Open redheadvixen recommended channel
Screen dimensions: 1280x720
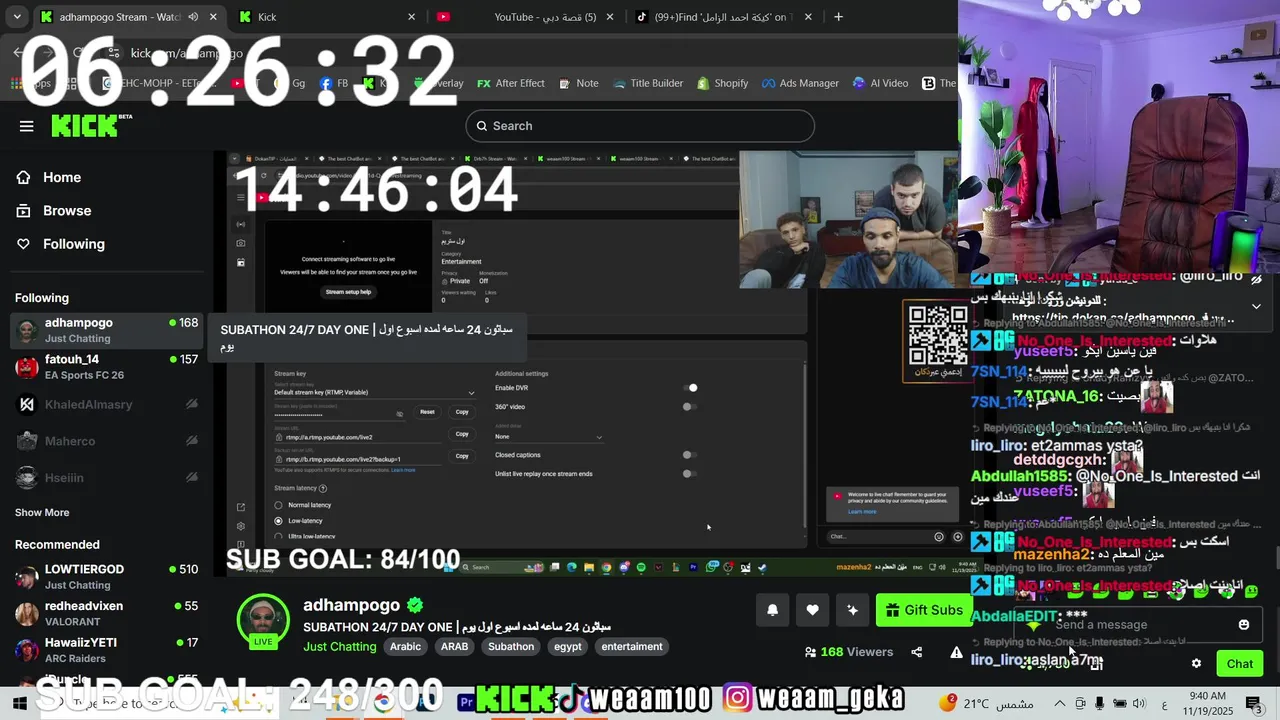click(107, 613)
